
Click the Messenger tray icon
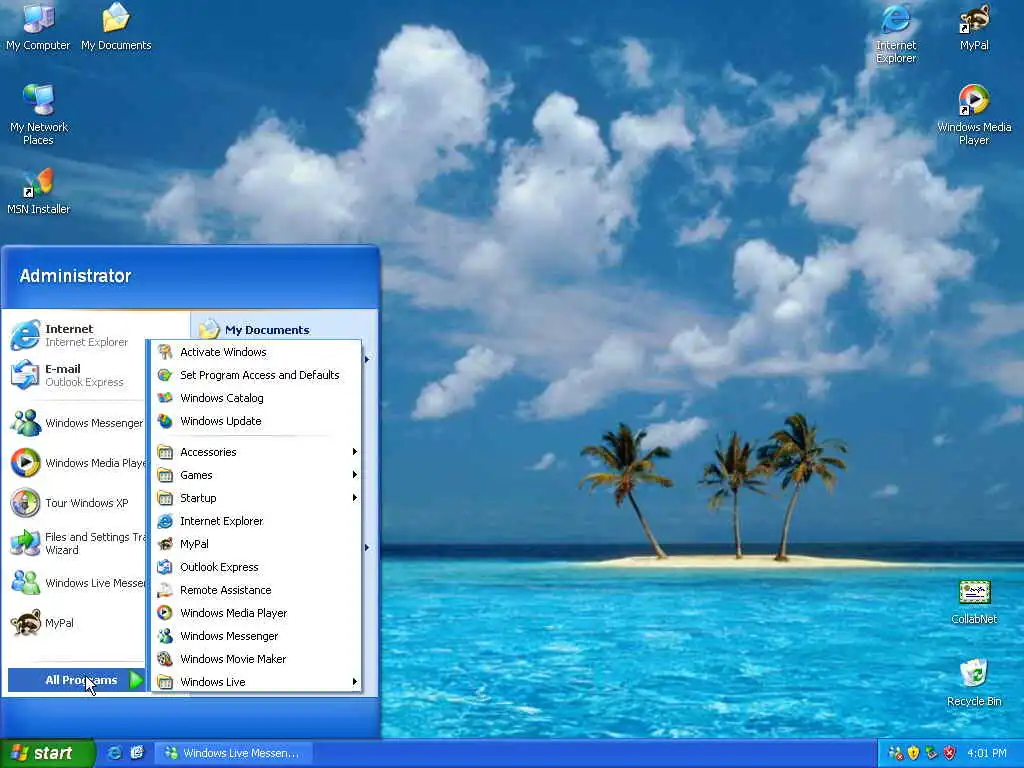pyautogui.click(x=895, y=753)
